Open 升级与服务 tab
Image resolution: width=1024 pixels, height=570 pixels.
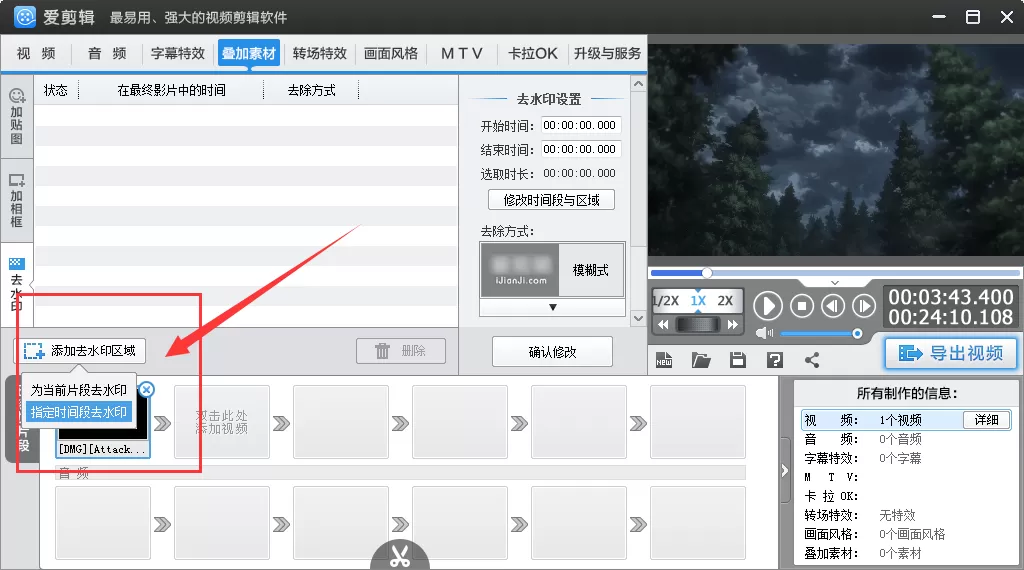point(607,54)
